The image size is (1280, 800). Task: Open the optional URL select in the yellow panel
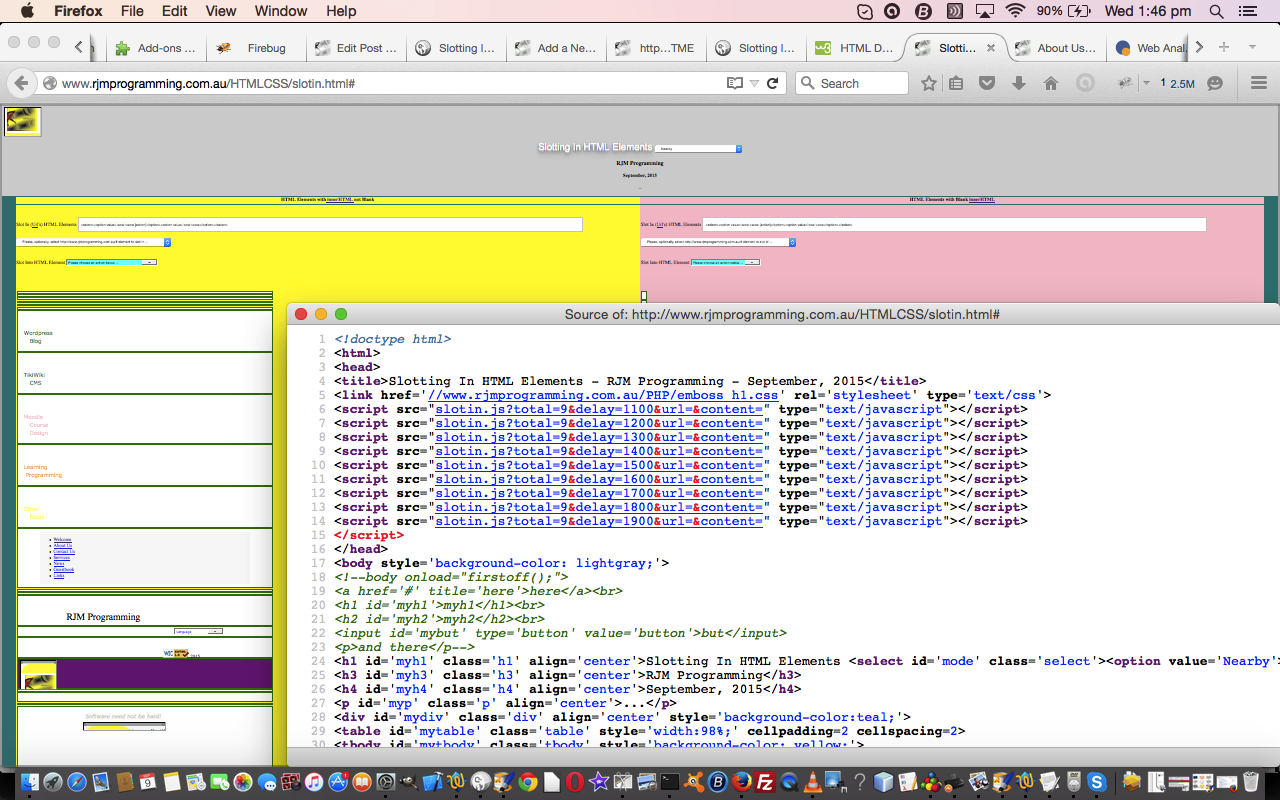point(94,242)
